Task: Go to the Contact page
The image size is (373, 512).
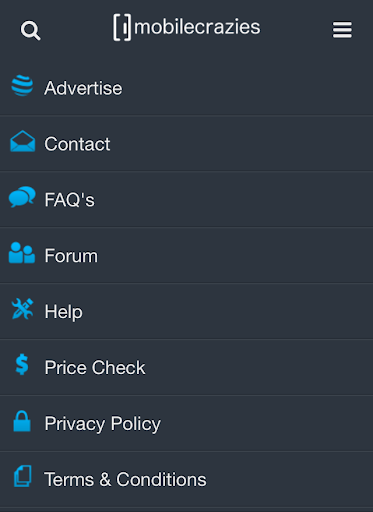Action: [x=186, y=144]
